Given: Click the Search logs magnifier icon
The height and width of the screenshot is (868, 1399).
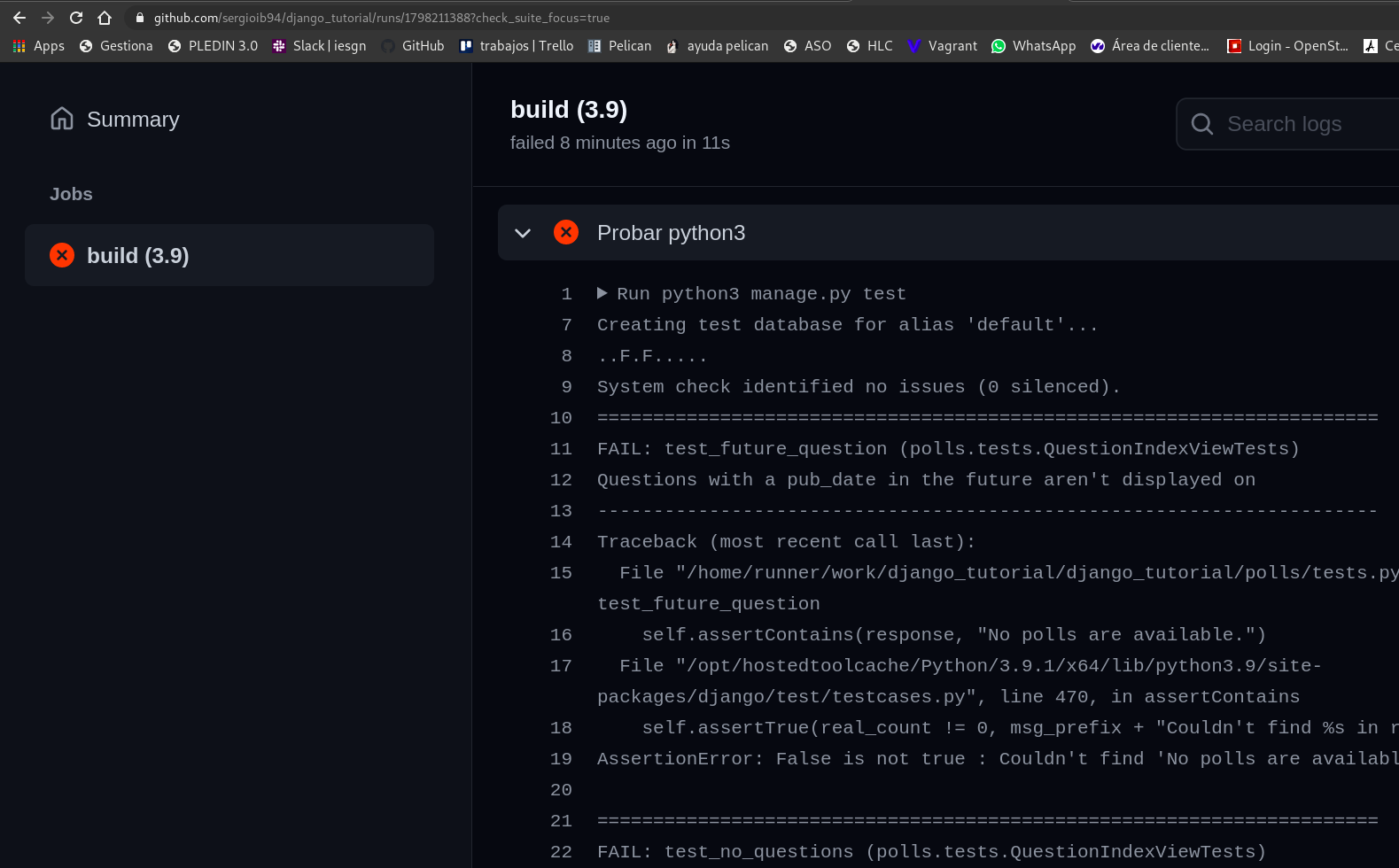Looking at the screenshot, I should pyautogui.click(x=1202, y=124).
